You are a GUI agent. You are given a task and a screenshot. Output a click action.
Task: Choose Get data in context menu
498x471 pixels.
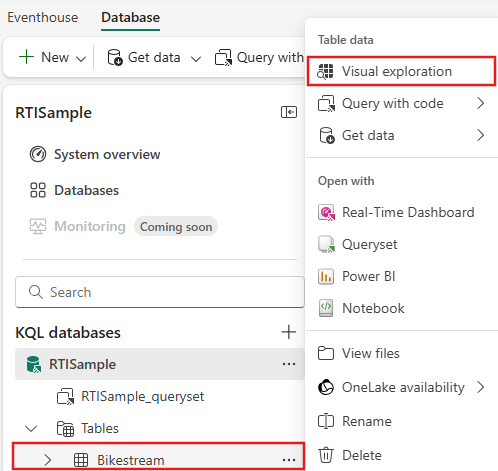368,135
